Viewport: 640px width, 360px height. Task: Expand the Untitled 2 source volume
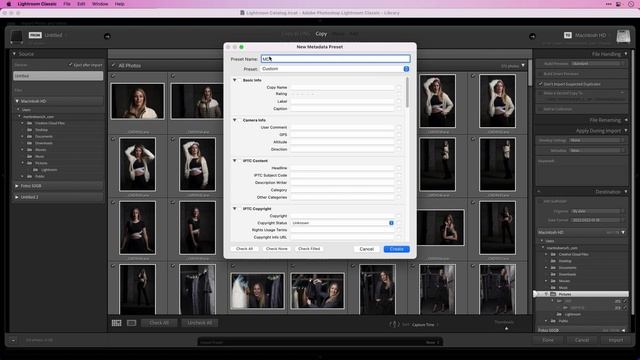point(17,197)
